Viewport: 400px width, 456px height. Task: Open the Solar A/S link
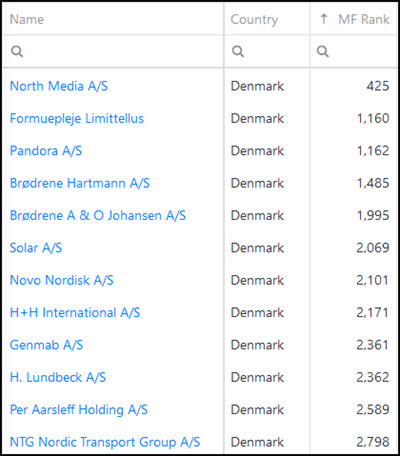36,248
